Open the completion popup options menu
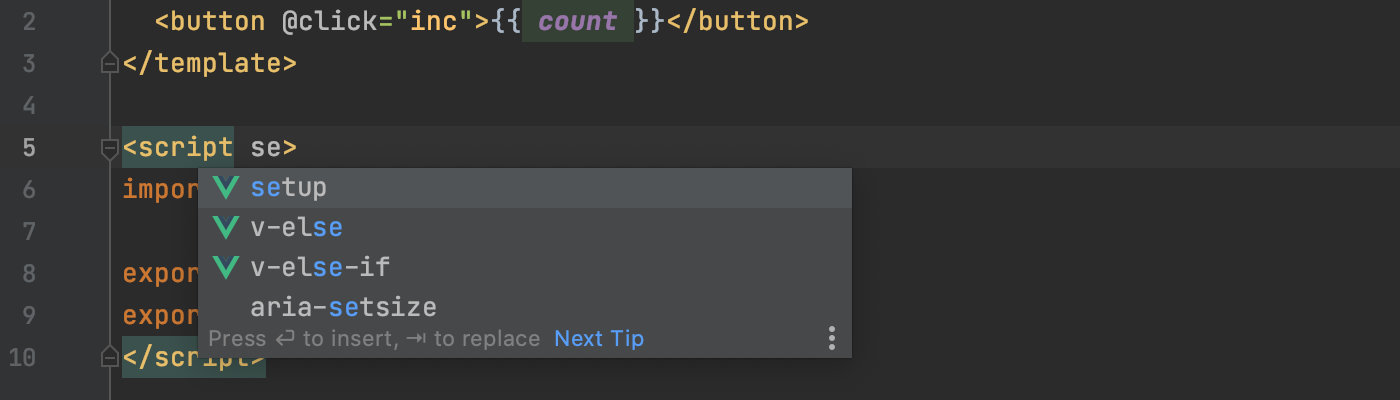 tap(831, 339)
